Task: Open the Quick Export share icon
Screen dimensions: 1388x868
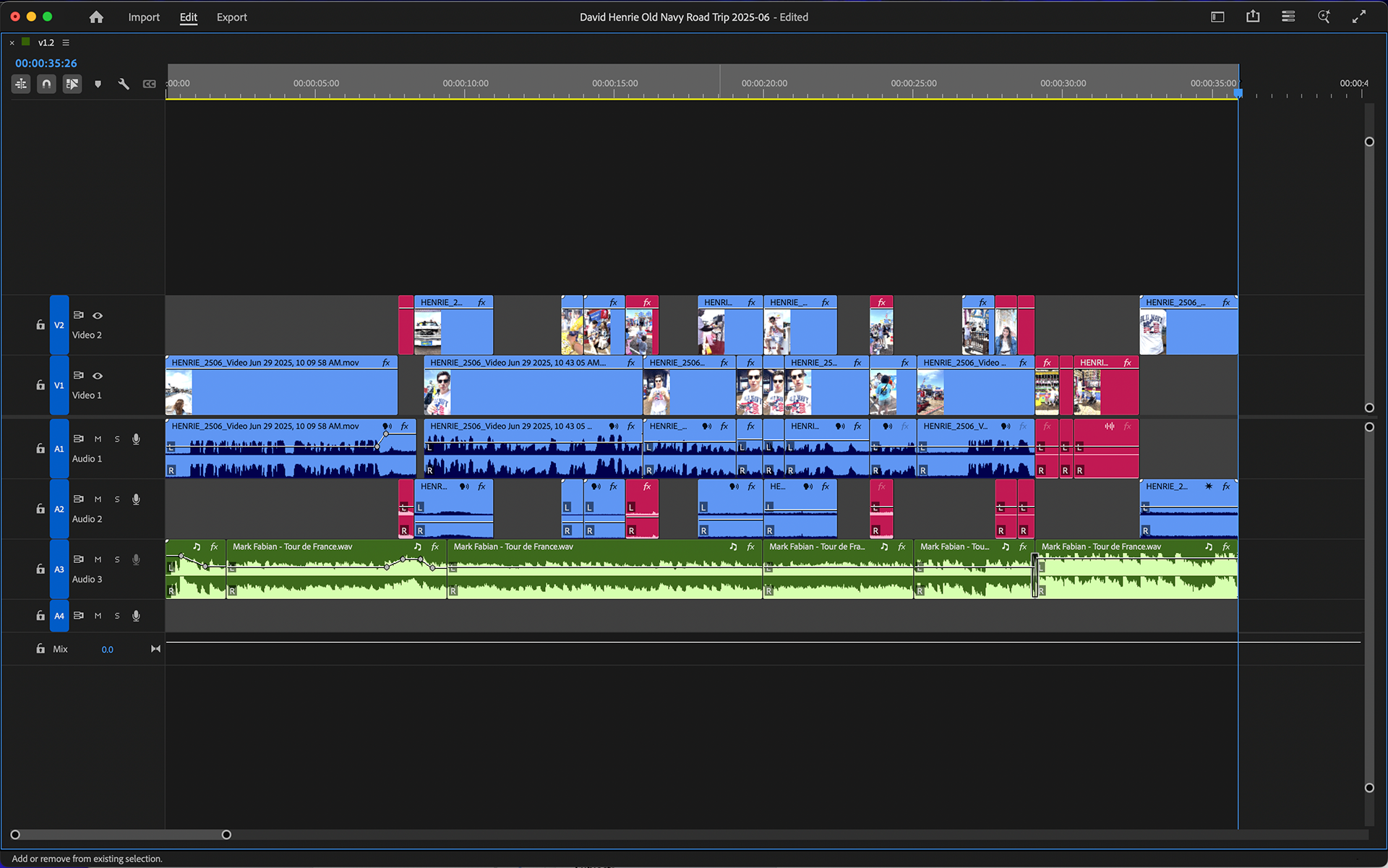Action: click(1253, 17)
